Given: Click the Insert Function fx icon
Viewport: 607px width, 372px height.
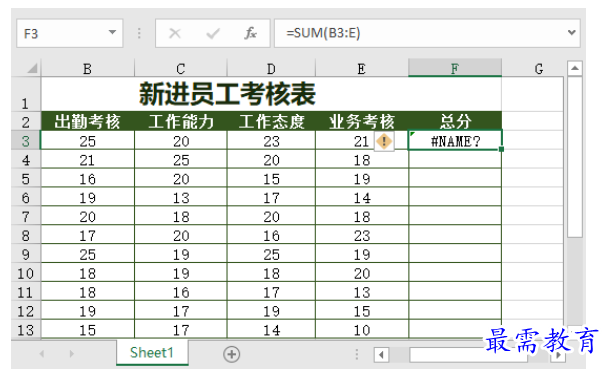Looking at the screenshot, I should (250, 33).
